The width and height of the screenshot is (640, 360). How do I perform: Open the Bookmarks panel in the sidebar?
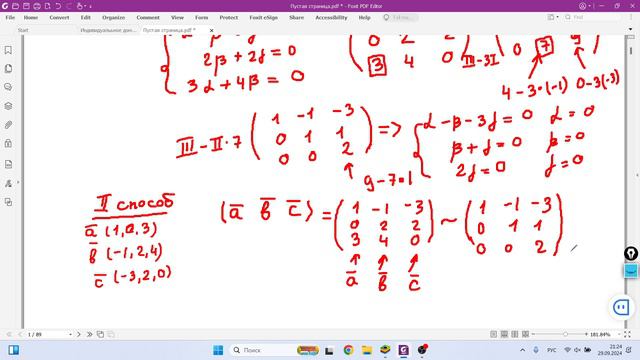coord(8,50)
